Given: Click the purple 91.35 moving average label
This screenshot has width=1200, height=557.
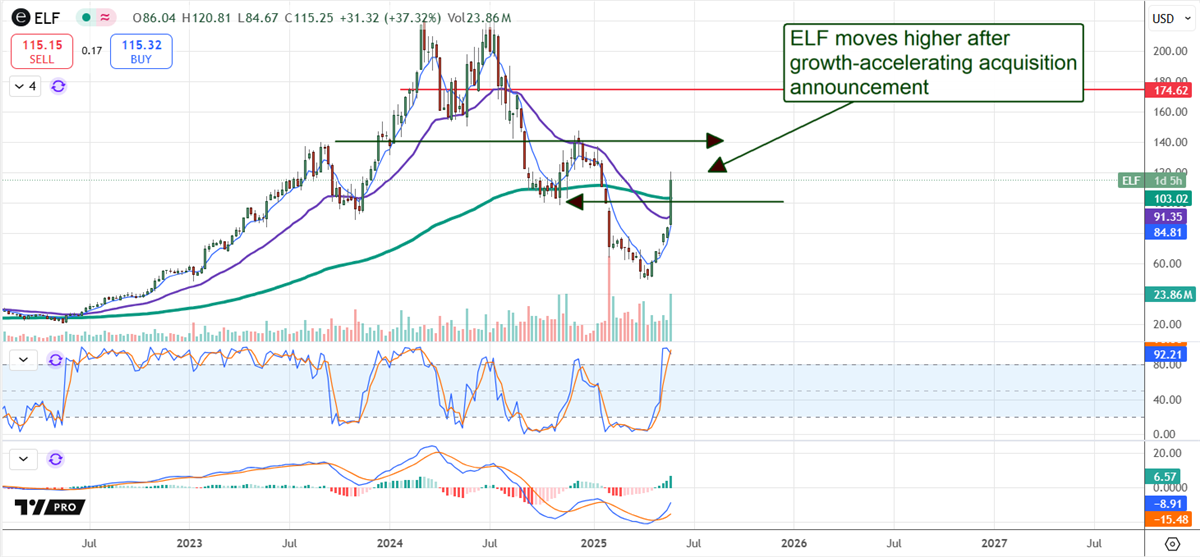Looking at the screenshot, I should (1169, 216).
